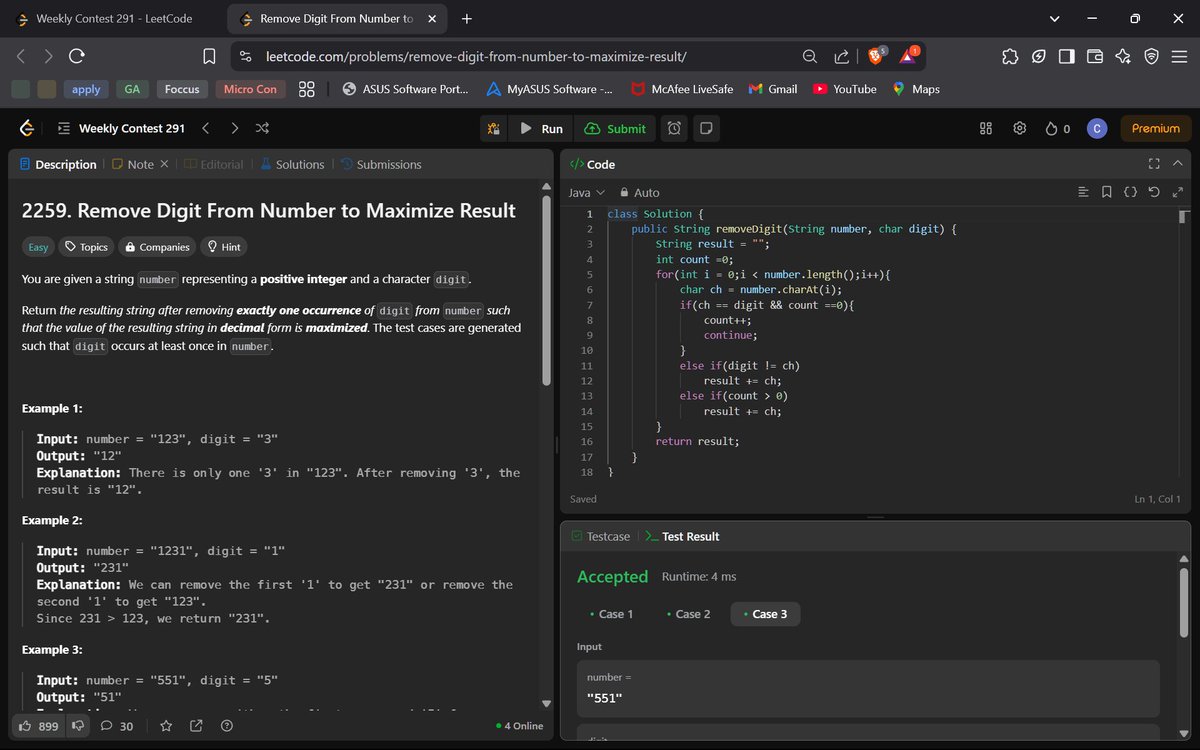
Task: Select Case 3 result
Action: point(765,614)
